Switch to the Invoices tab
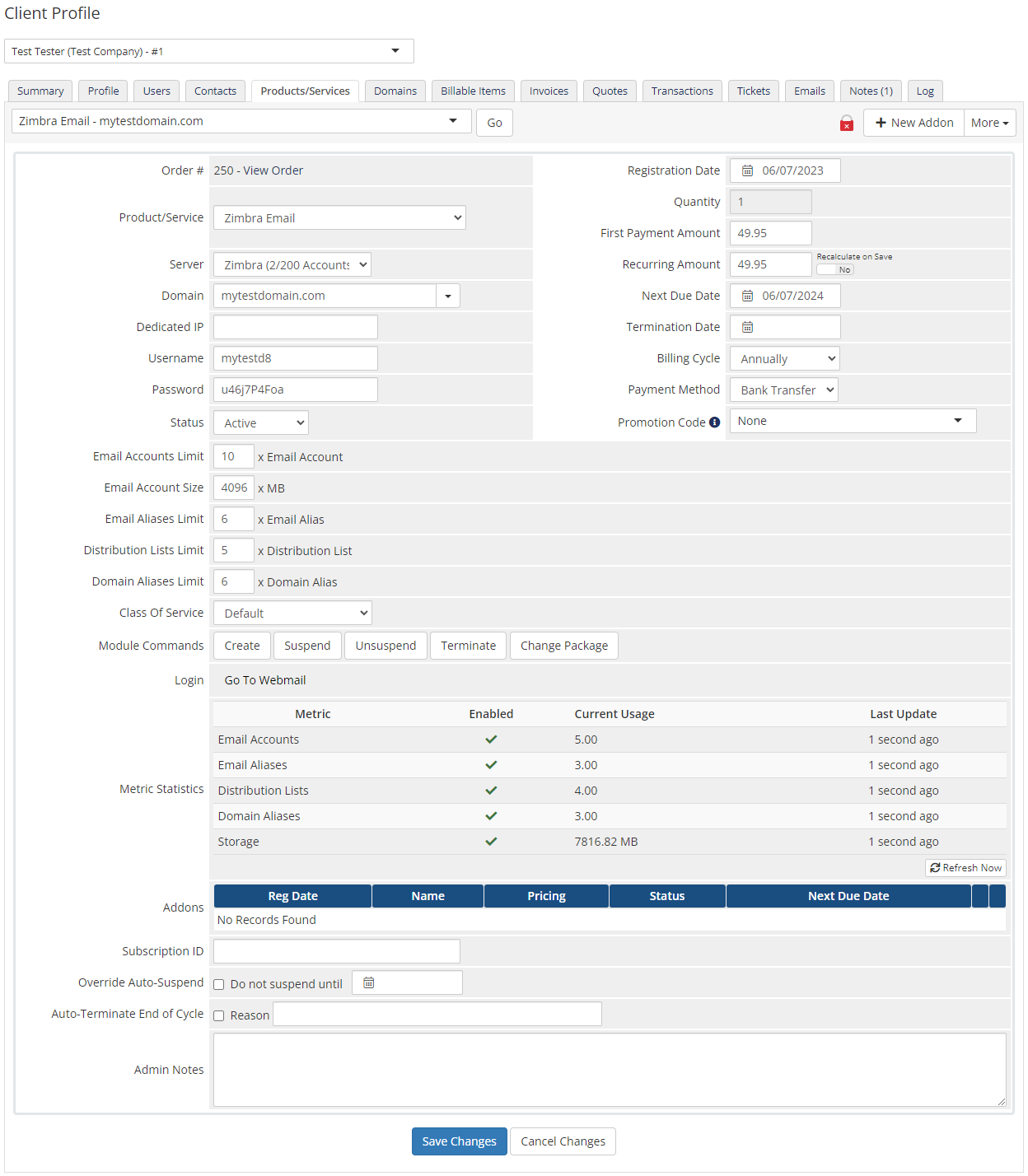The height and width of the screenshot is (1176, 1028). [x=549, y=91]
